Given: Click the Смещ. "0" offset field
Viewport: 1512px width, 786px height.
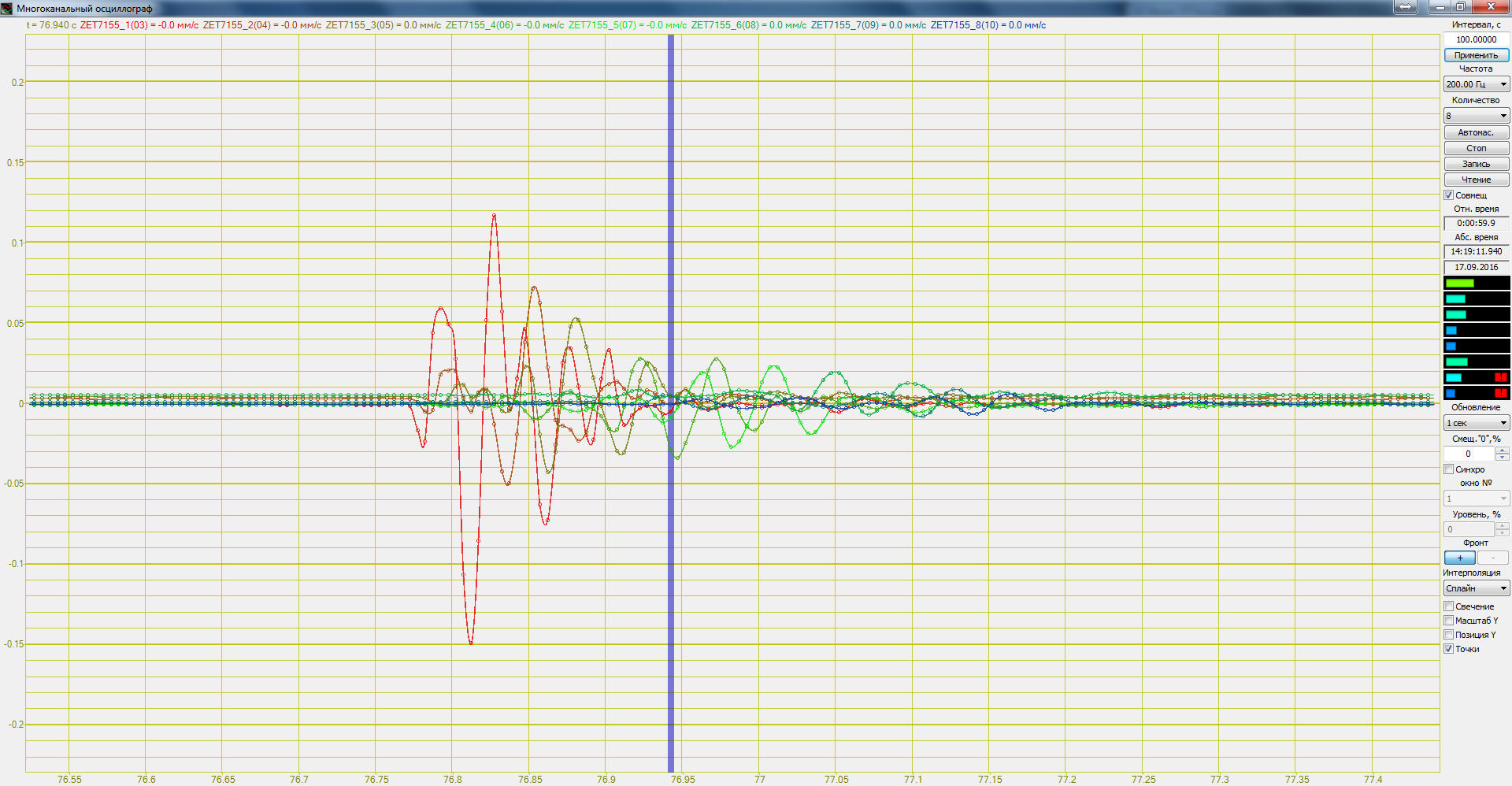Looking at the screenshot, I should click(1469, 454).
